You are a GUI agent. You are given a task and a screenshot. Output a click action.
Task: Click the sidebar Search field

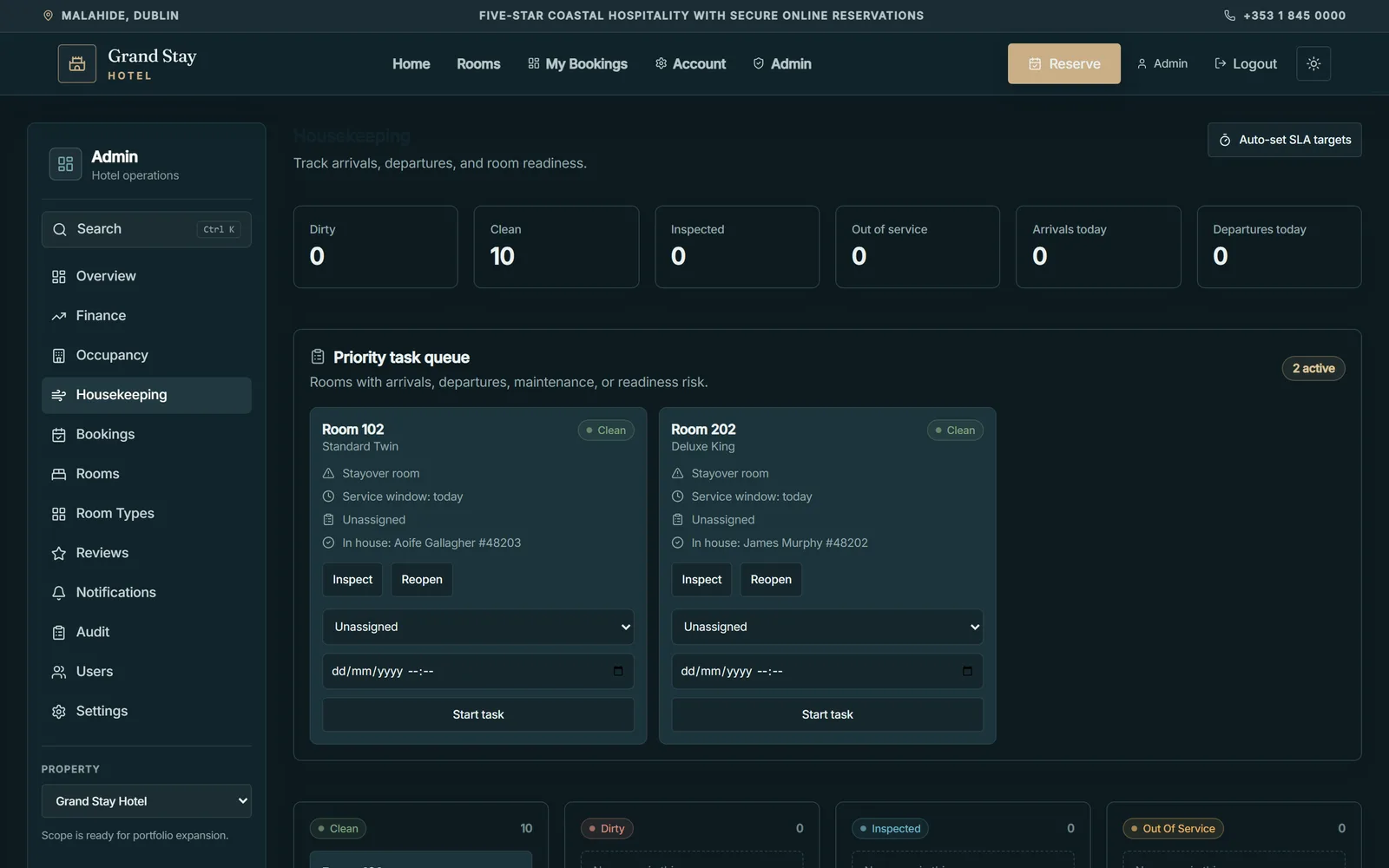click(147, 229)
